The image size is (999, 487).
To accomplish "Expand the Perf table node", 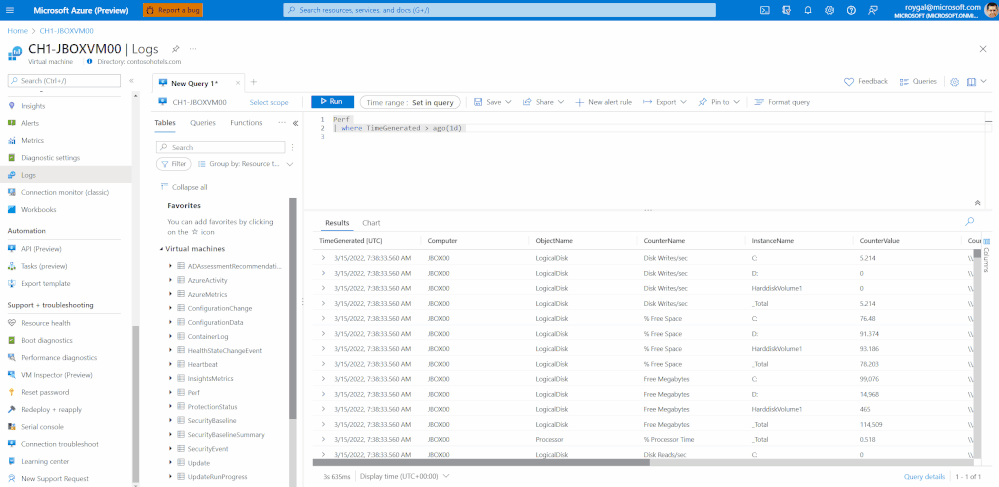I will point(171,393).
